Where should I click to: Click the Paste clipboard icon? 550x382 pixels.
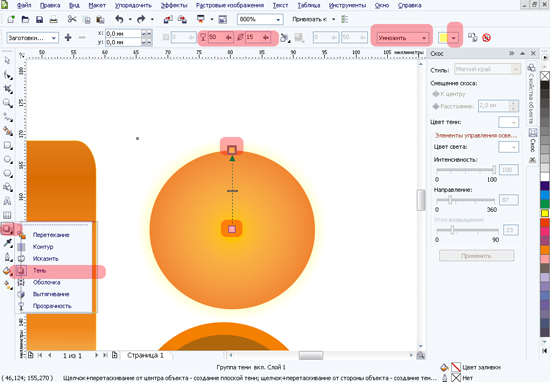(x=100, y=19)
